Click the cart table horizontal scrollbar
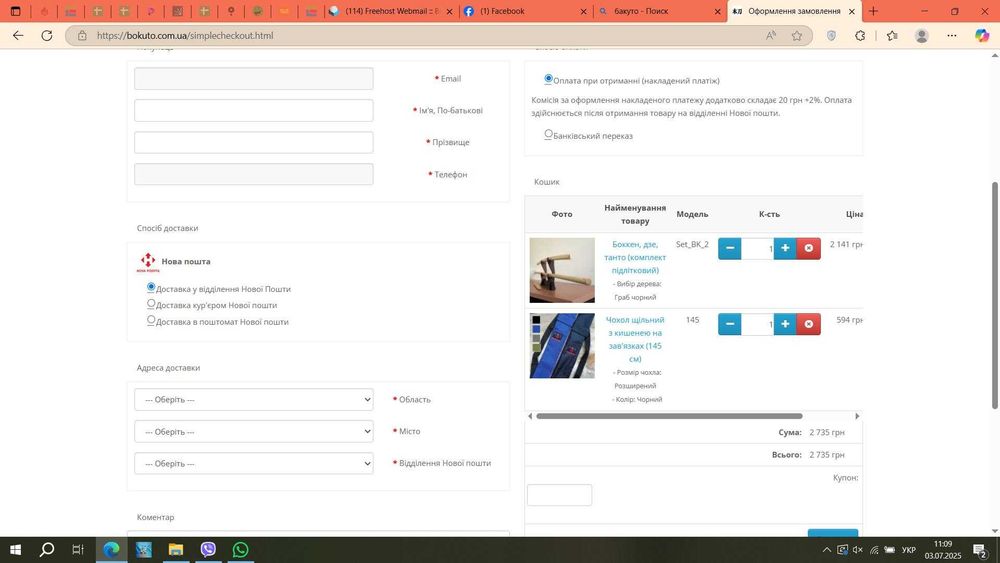This screenshot has height=563, width=1000. pos(669,416)
